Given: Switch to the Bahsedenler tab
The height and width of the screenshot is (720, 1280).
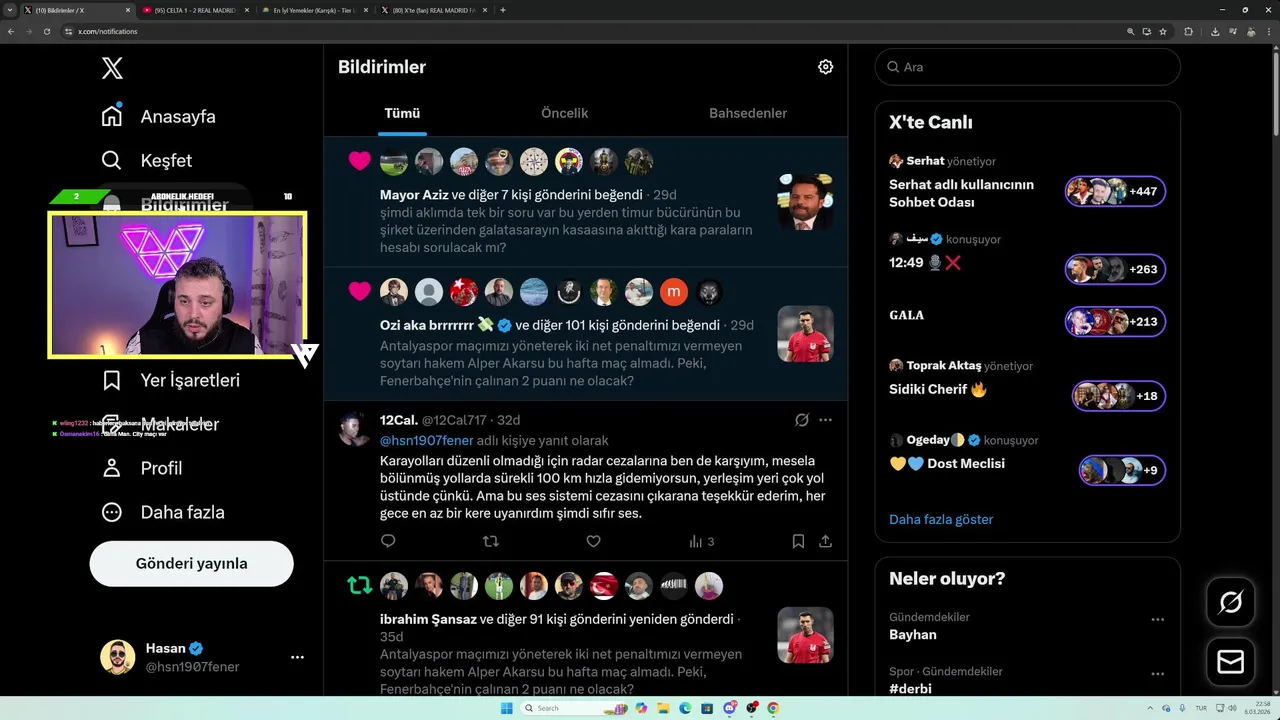Looking at the screenshot, I should pyautogui.click(x=748, y=113).
